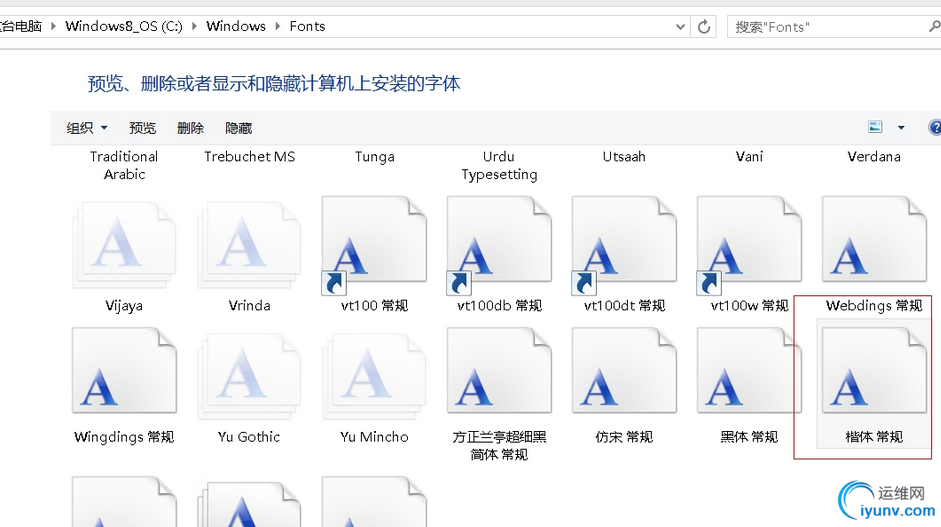Open the Yu Gothic font family icon

249,375
